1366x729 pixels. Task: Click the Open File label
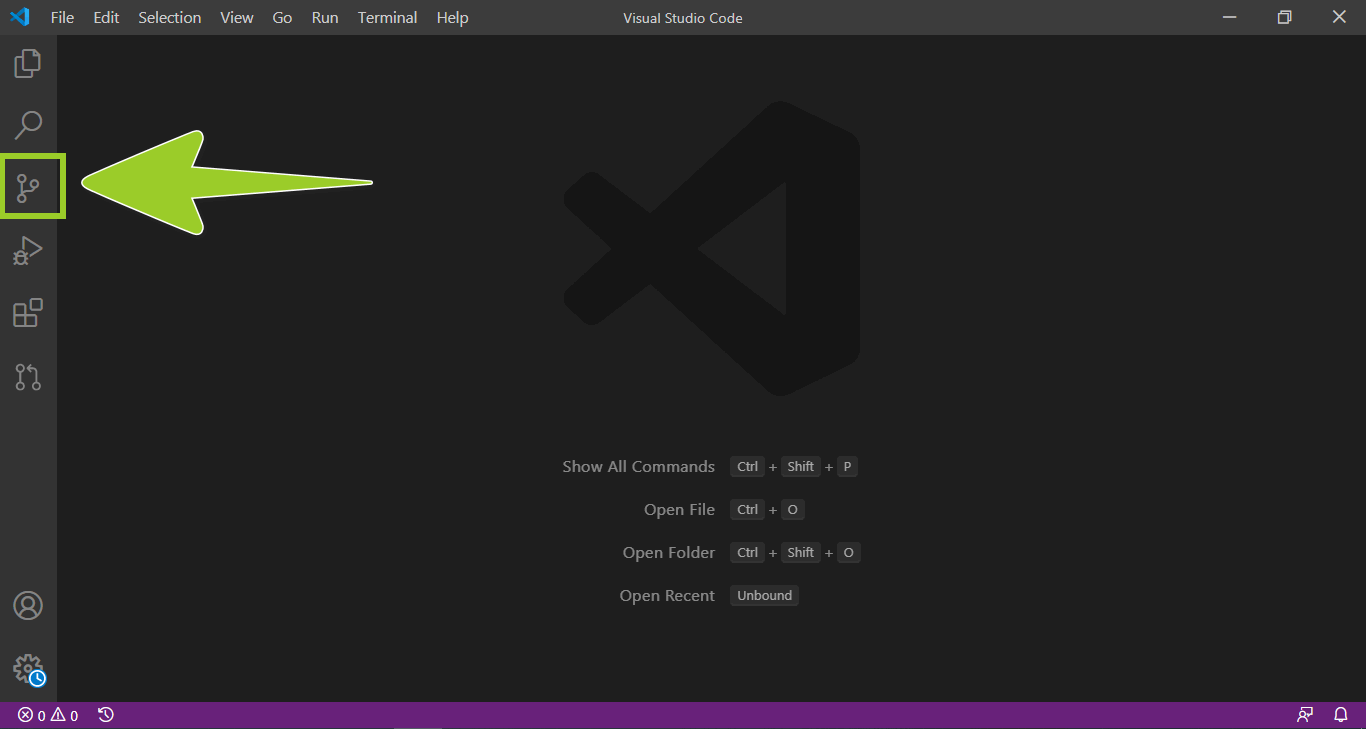(679, 510)
